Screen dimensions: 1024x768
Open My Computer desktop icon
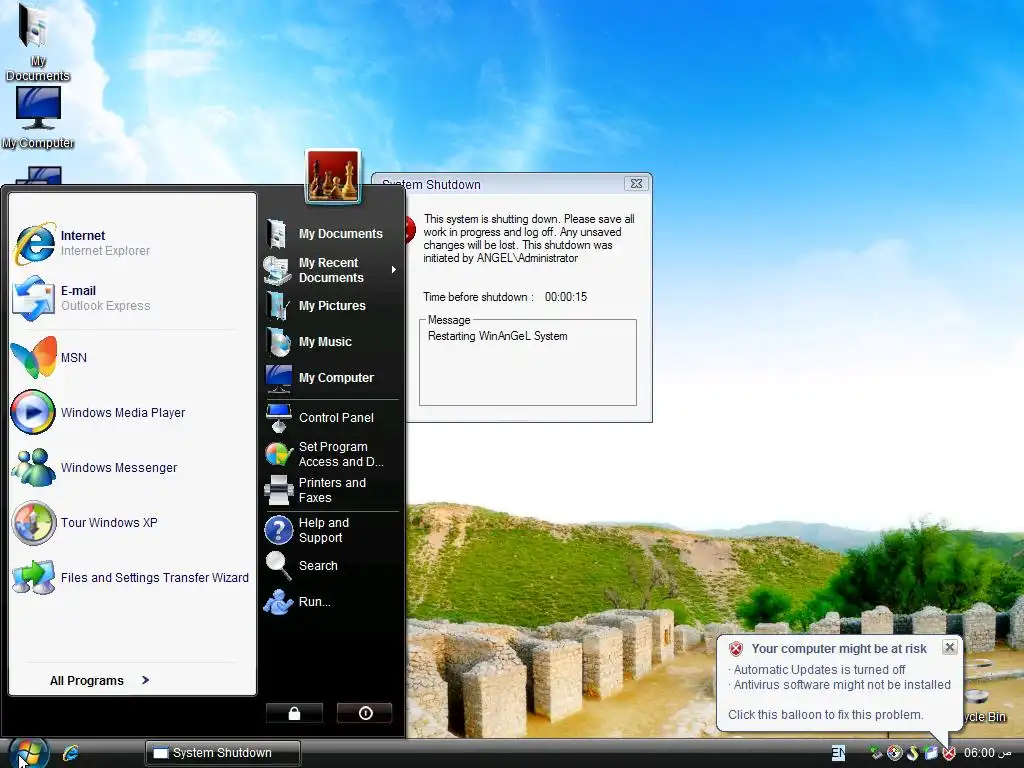[37, 119]
